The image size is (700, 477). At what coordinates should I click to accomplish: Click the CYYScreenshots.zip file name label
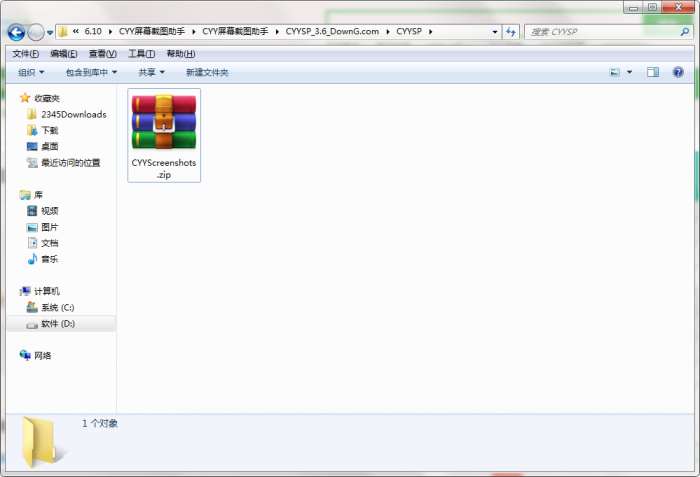[164, 168]
